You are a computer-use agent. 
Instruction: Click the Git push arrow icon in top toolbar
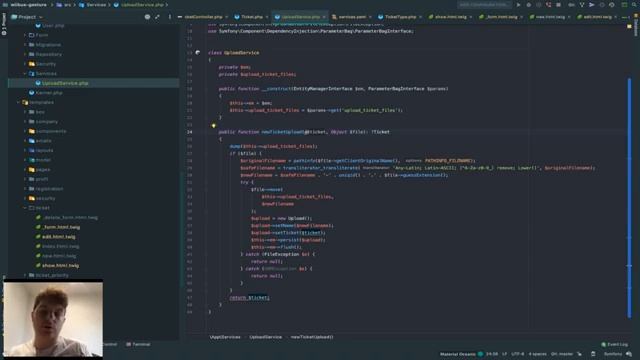click(591, 5)
